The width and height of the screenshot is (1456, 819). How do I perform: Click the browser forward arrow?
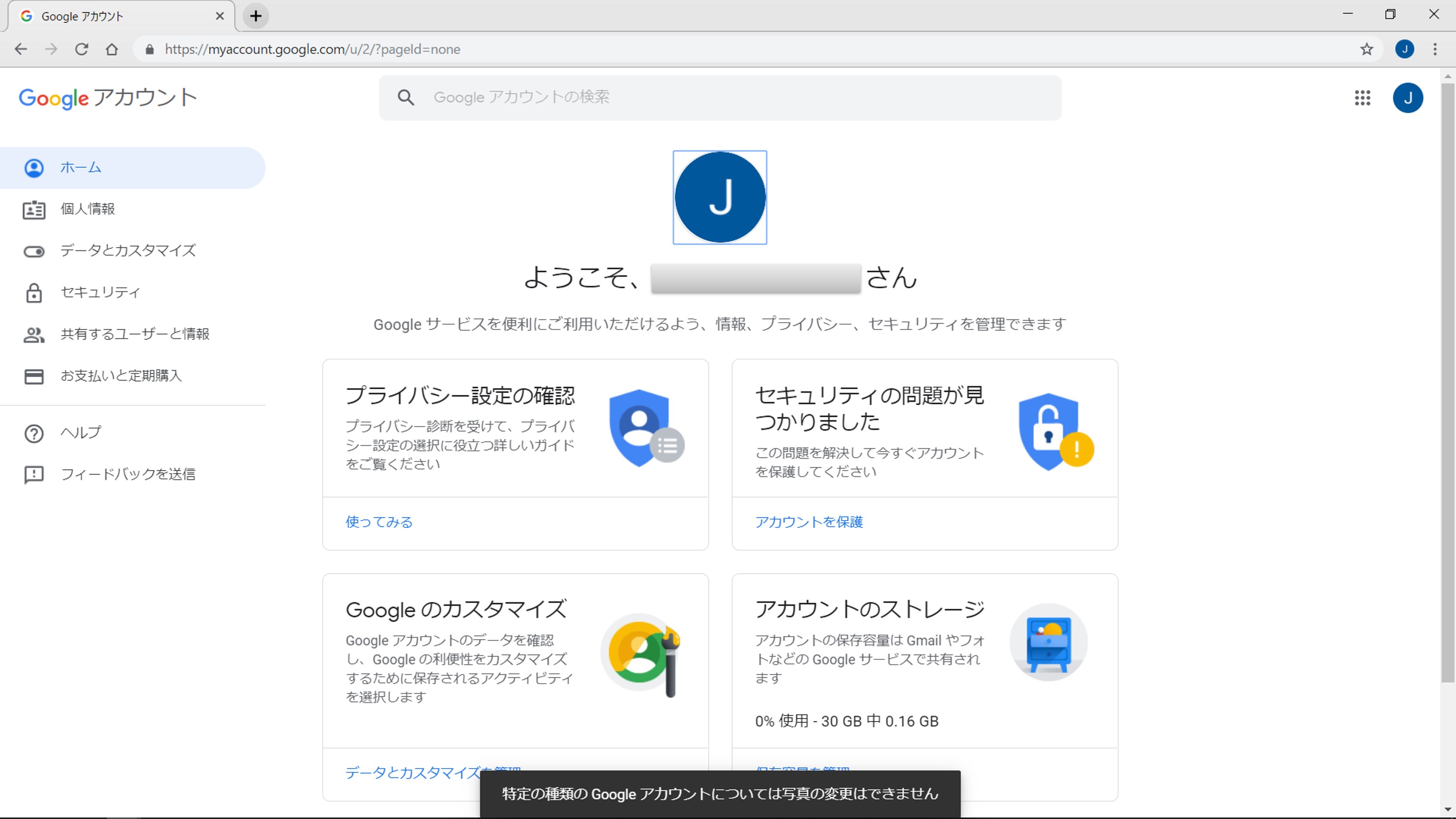[51, 49]
